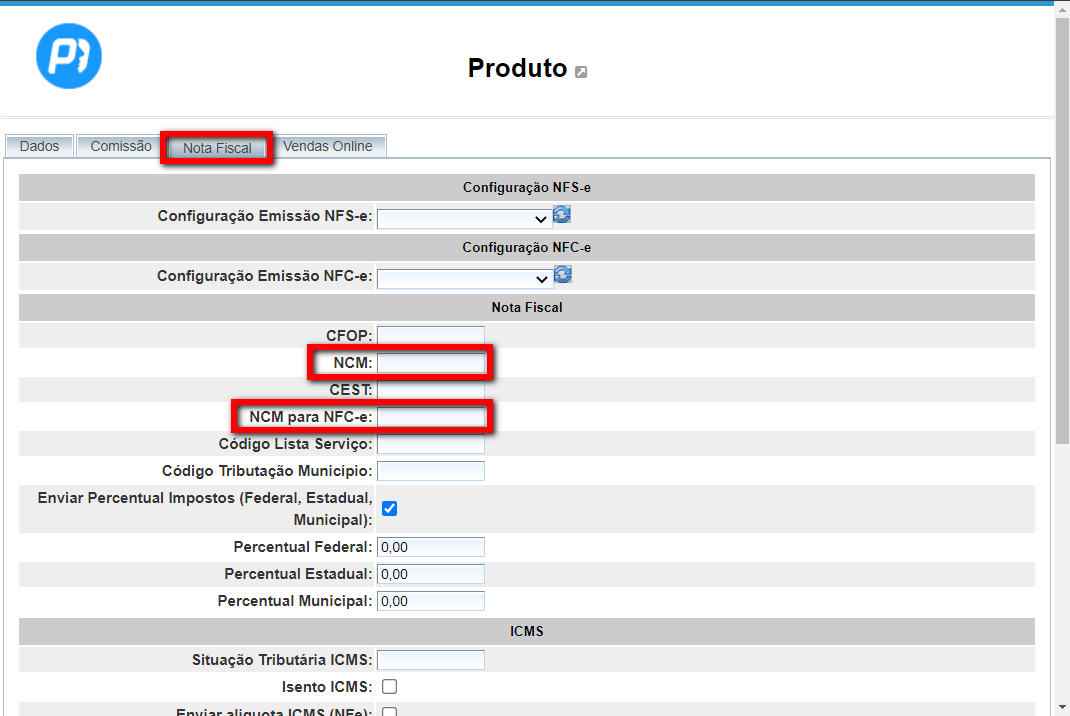Select the Nota Fiscal tab
The height and width of the screenshot is (716, 1070).
(x=217, y=148)
